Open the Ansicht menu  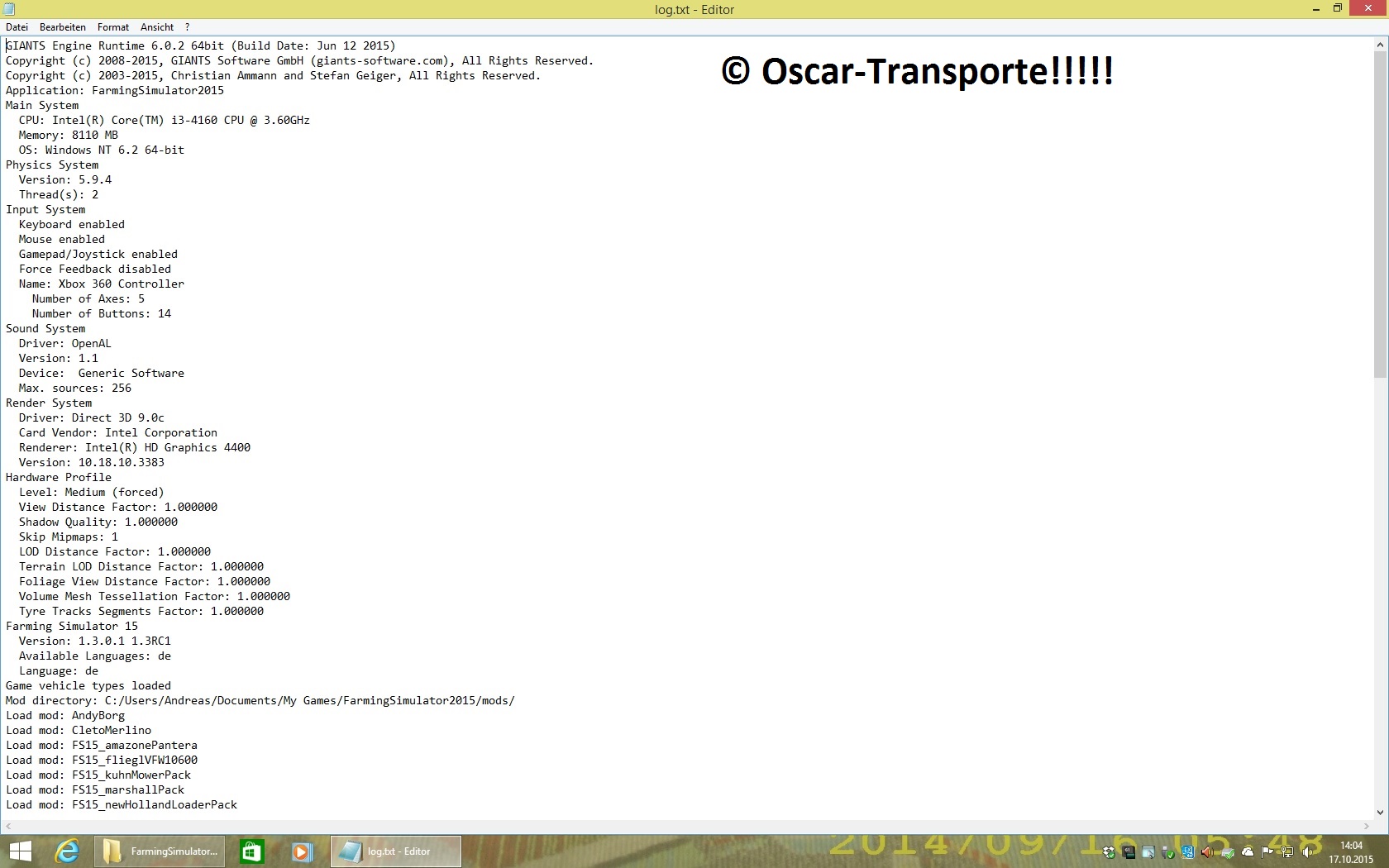pos(157,27)
